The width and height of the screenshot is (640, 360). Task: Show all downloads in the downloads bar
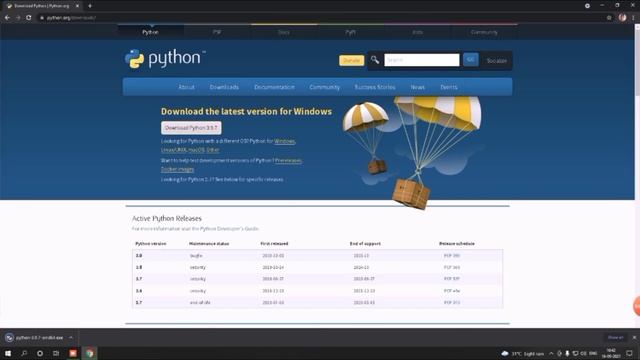[615, 338]
